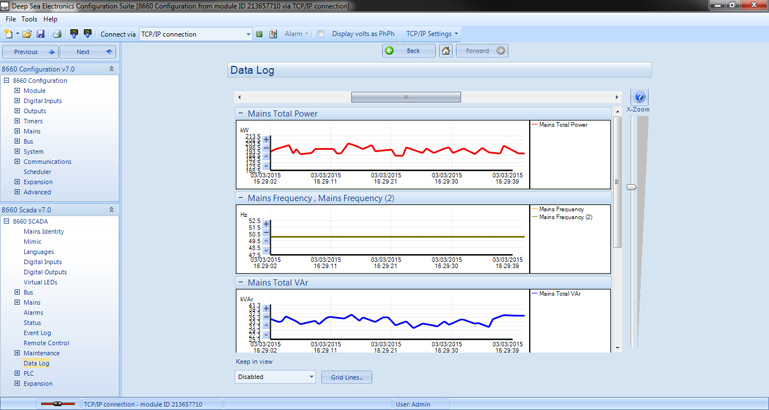Collapse the Mains Frequency chart section

coord(241,198)
